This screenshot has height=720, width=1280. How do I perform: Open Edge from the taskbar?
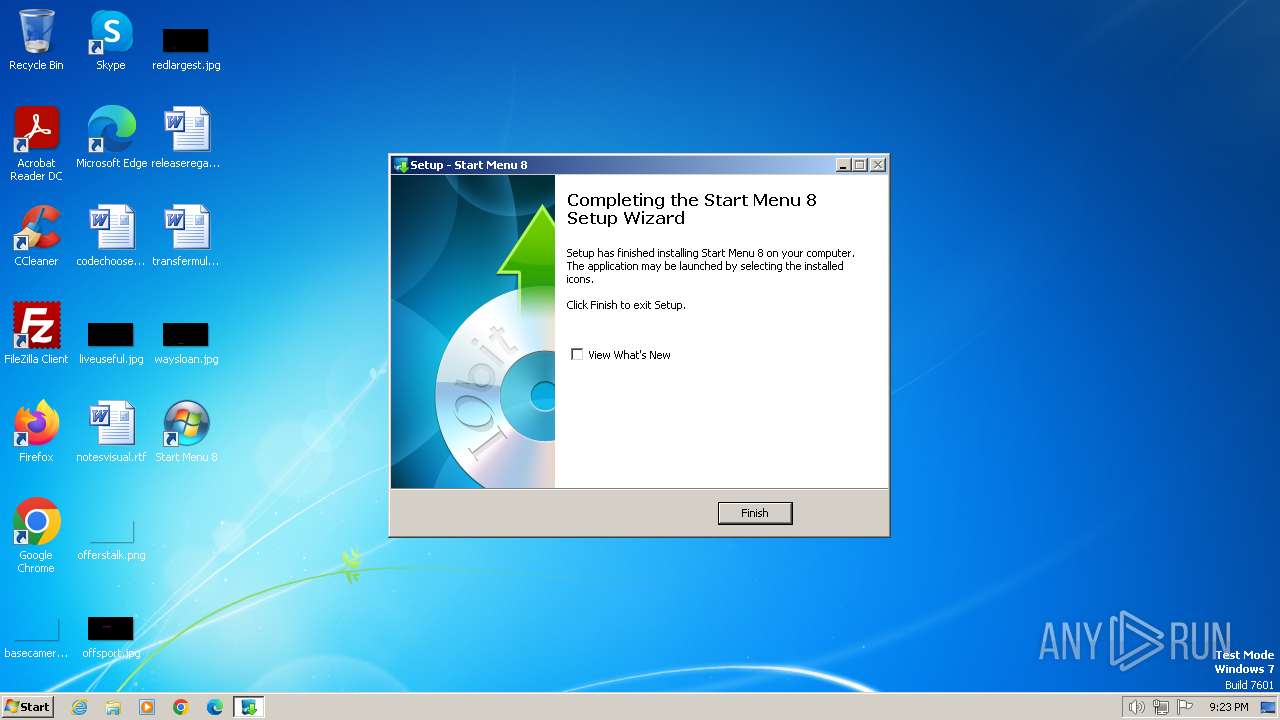click(215, 707)
